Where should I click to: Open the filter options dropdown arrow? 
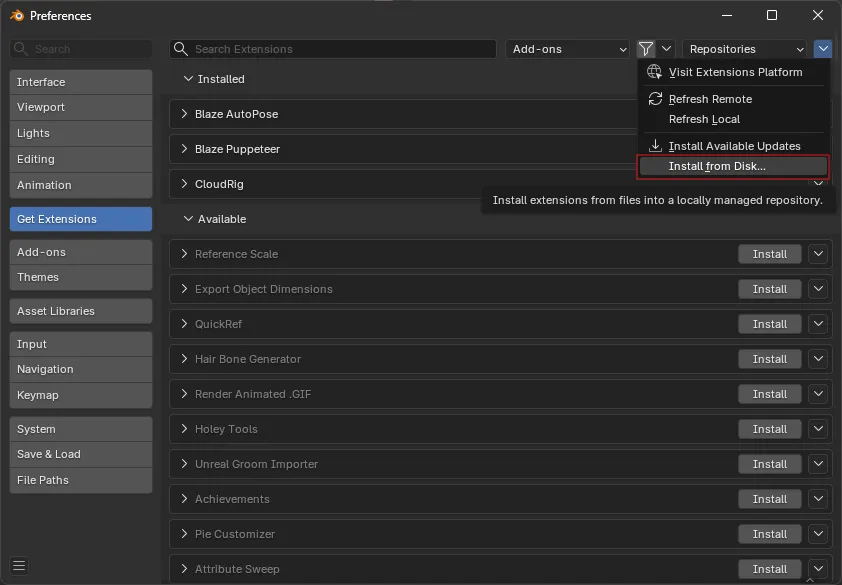(x=666, y=49)
